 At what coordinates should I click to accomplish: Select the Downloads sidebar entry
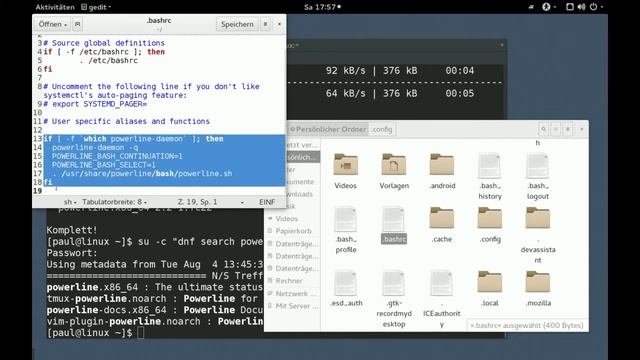click(303, 194)
